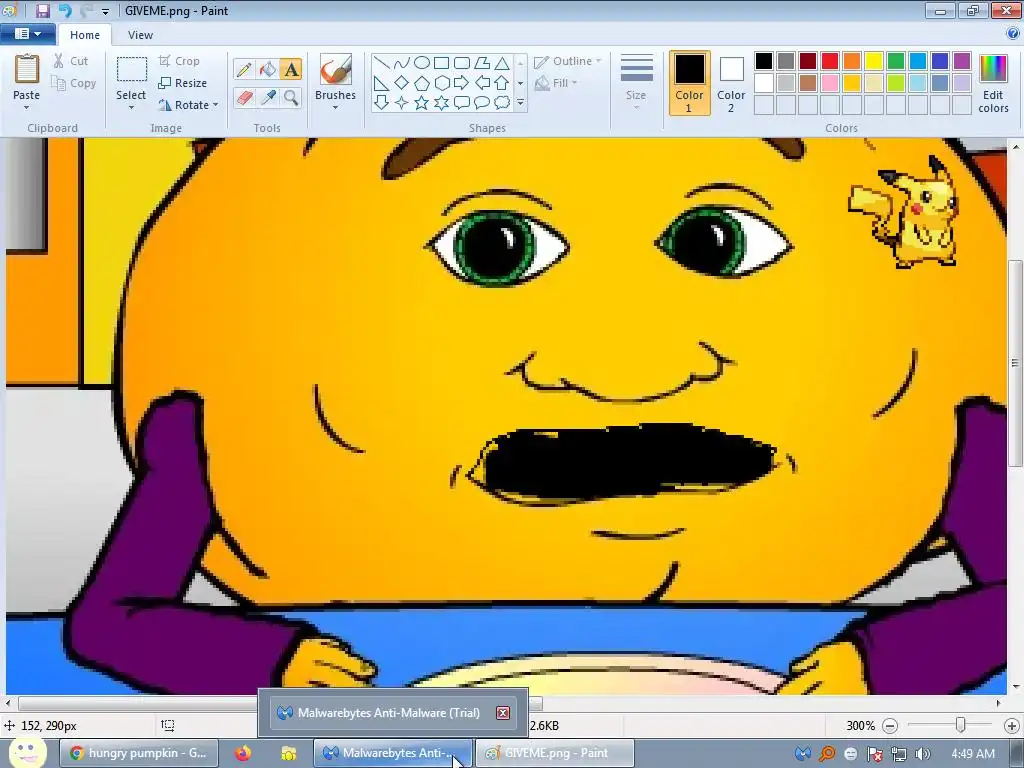Switch to the Home ribbon tab
This screenshot has height=768, width=1024.
(x=85, y=35)
